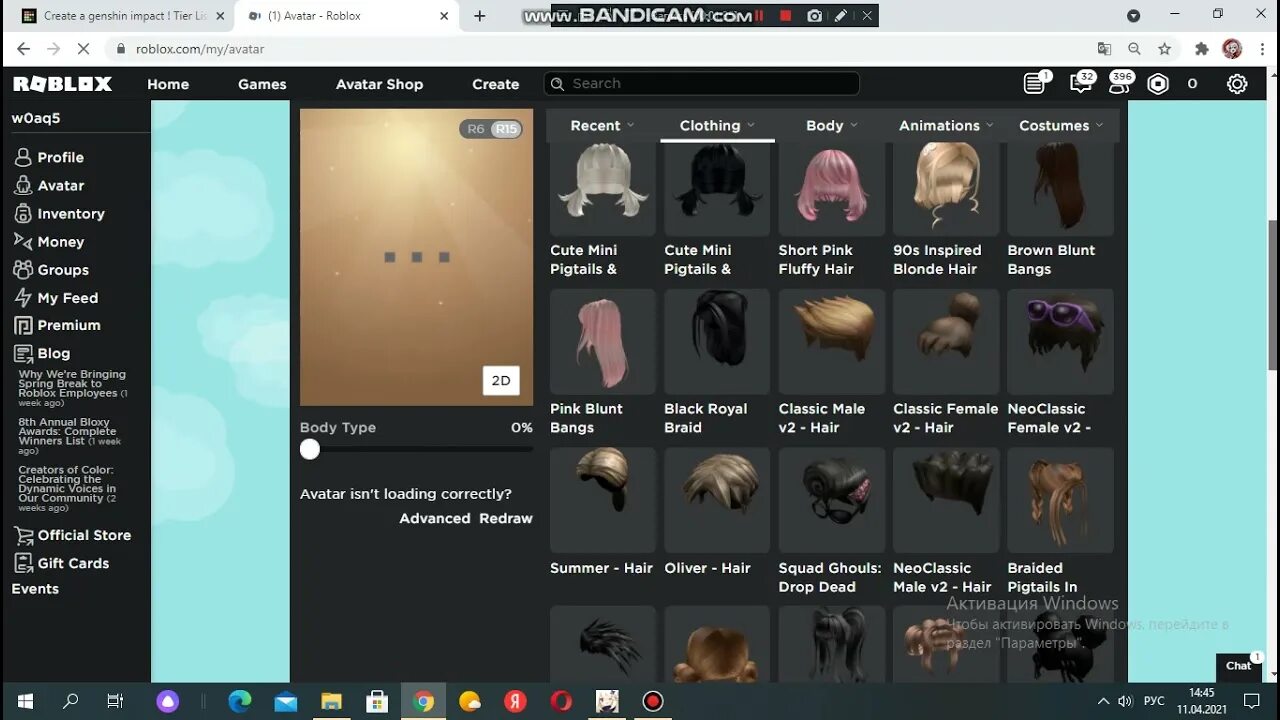Image resolution: width=1280 pixels, height=720 pixels.
Task: Take a Bandicam screenshot with camera icon
Action: click(x=815, y=15)
